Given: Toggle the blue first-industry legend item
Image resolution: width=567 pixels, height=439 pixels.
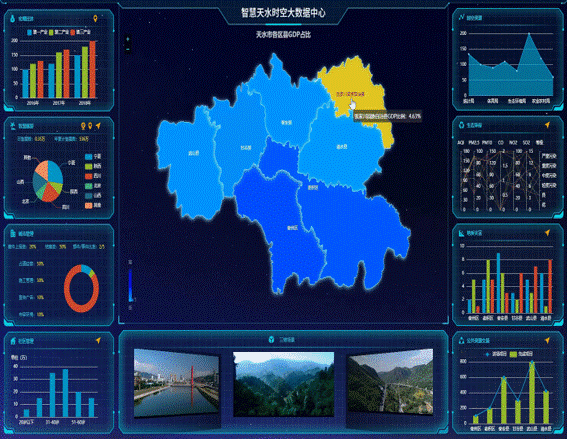Looking at the screenshot, I should (x=38, y=32).
